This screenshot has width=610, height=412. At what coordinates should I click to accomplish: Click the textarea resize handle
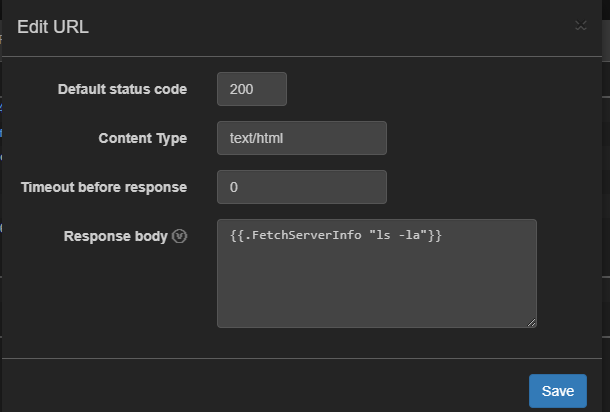[532, 322]
